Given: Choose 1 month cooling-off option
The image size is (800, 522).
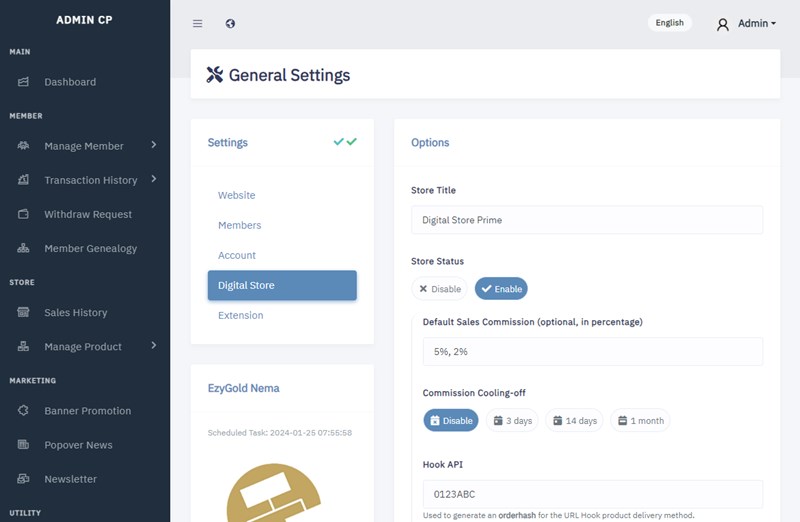Looking at the screenshot, I should pos(640,420).
